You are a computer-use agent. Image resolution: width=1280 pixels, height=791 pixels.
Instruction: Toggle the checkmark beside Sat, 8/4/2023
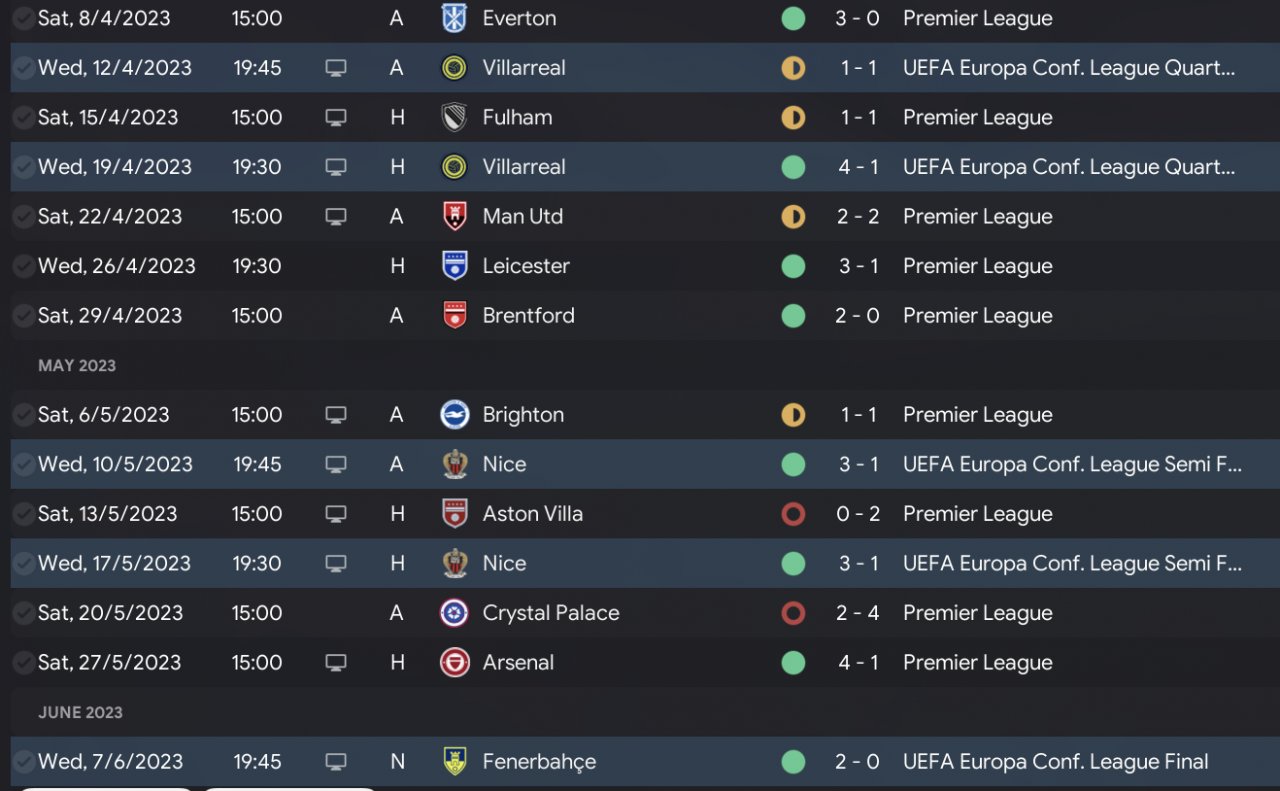[x=23, y=18]
